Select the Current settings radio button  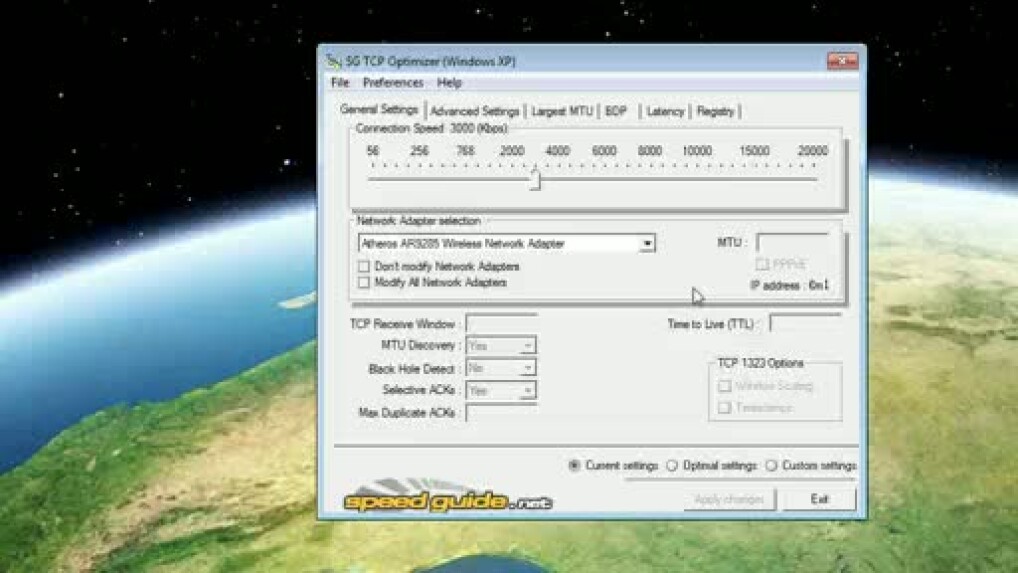[x=574, y=466]
